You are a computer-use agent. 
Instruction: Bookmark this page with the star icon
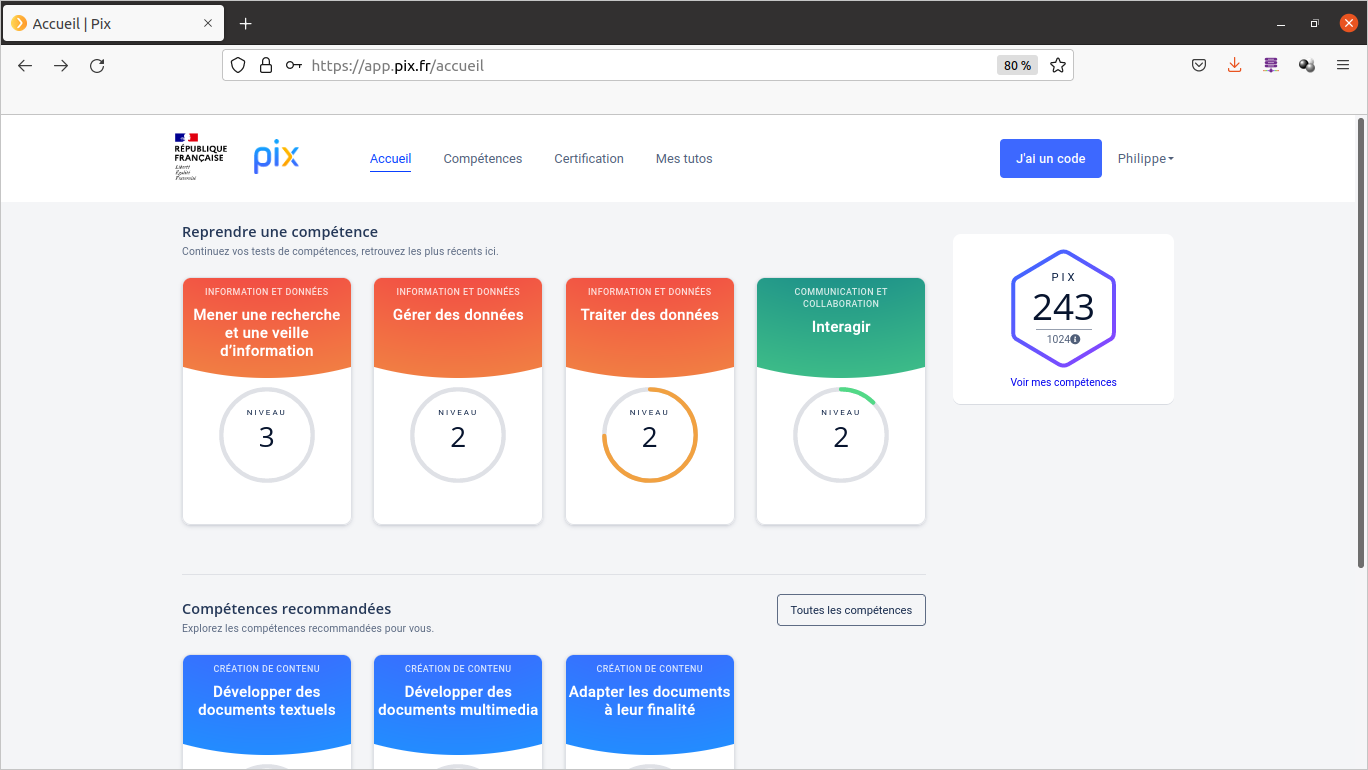click(1057, 66)
